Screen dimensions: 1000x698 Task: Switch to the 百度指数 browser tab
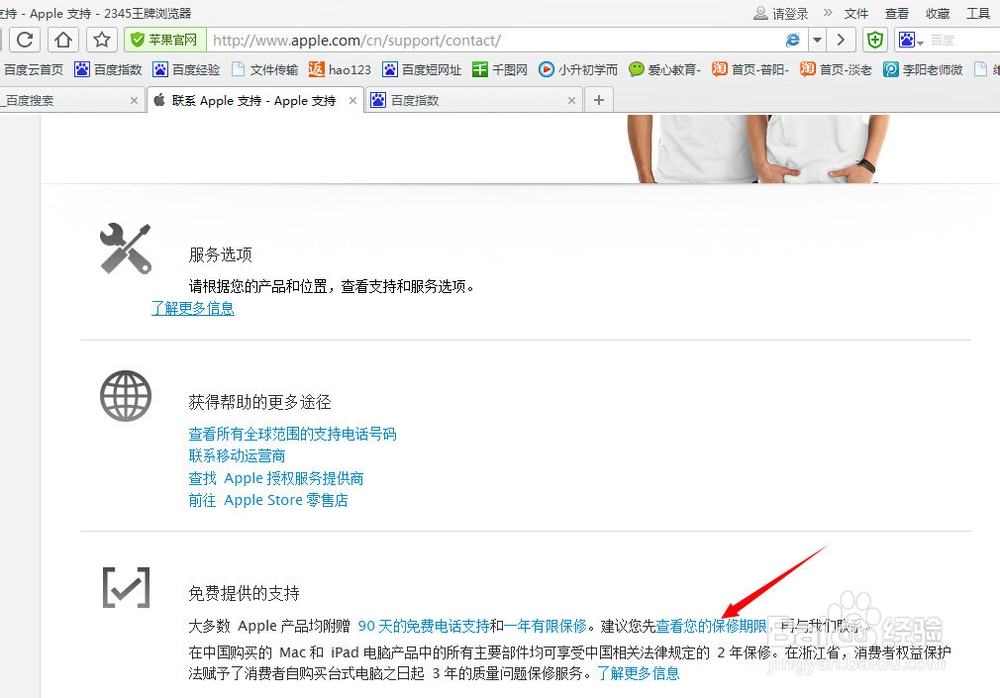[x=474, y=100]
